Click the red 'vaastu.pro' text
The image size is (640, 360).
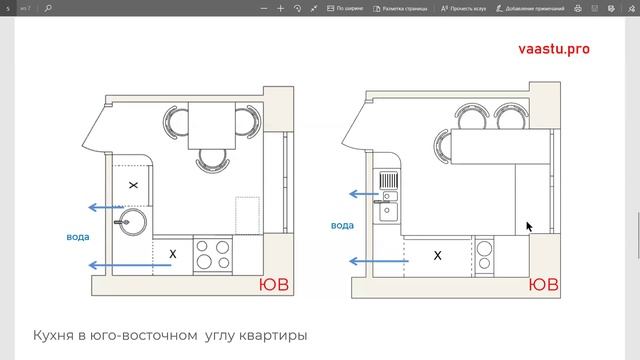click(554, 49)
